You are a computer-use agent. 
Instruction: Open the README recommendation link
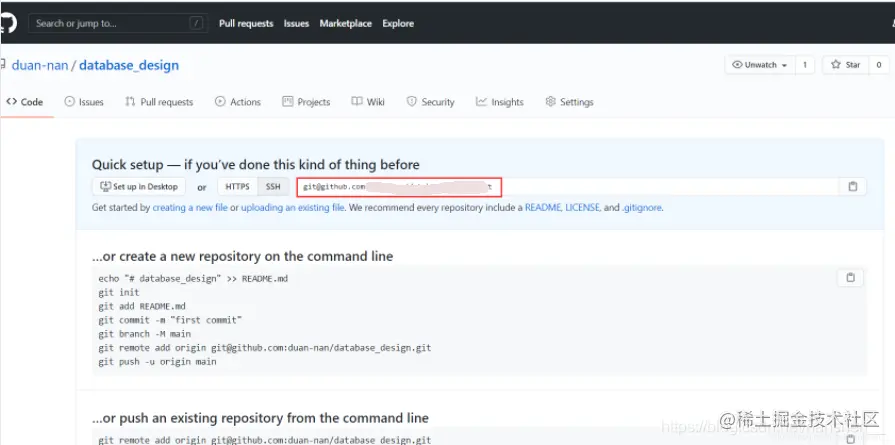point(543,208)
